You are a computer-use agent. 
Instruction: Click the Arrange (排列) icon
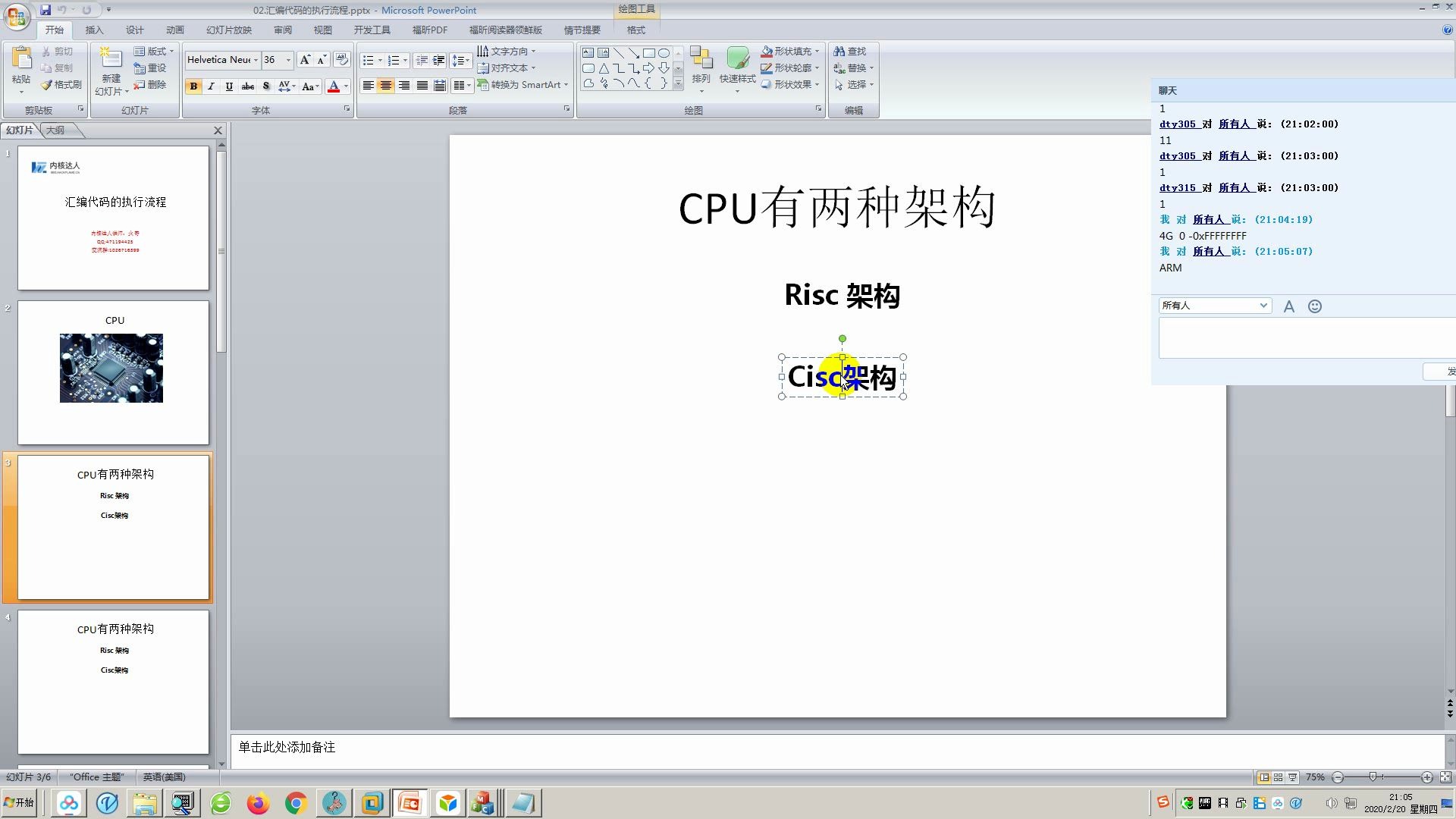[x=701, y=68]
